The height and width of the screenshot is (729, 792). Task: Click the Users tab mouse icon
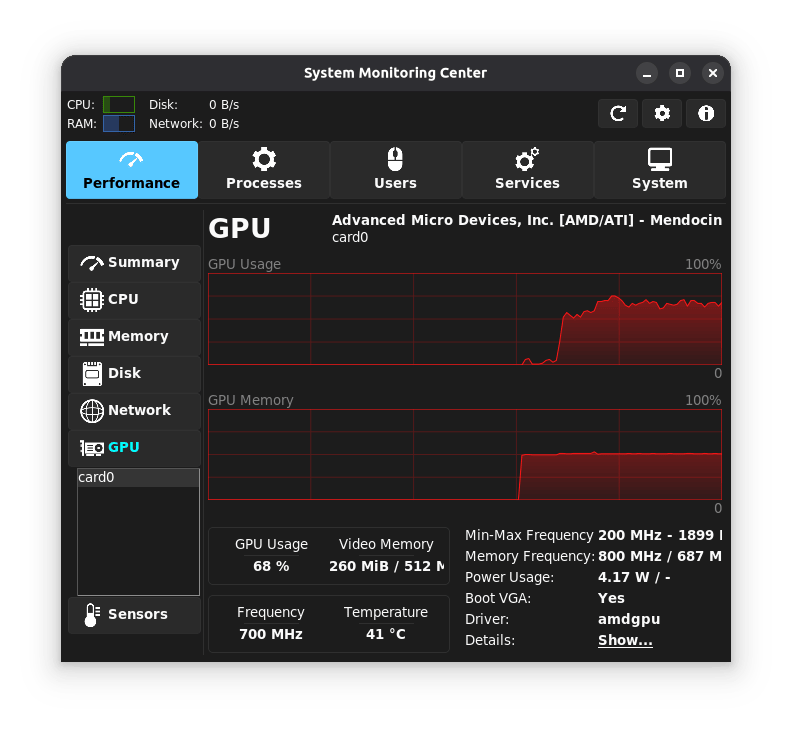coord(395,160)
